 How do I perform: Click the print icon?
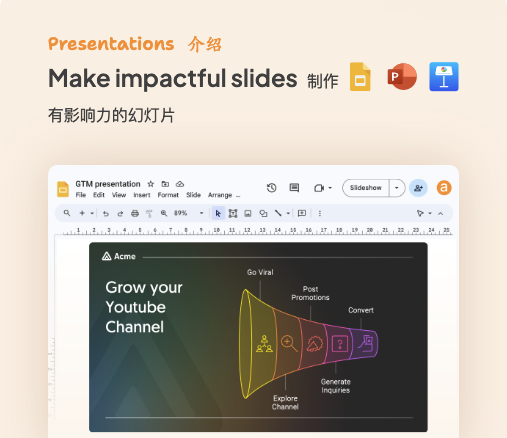(x=135, y=214)
